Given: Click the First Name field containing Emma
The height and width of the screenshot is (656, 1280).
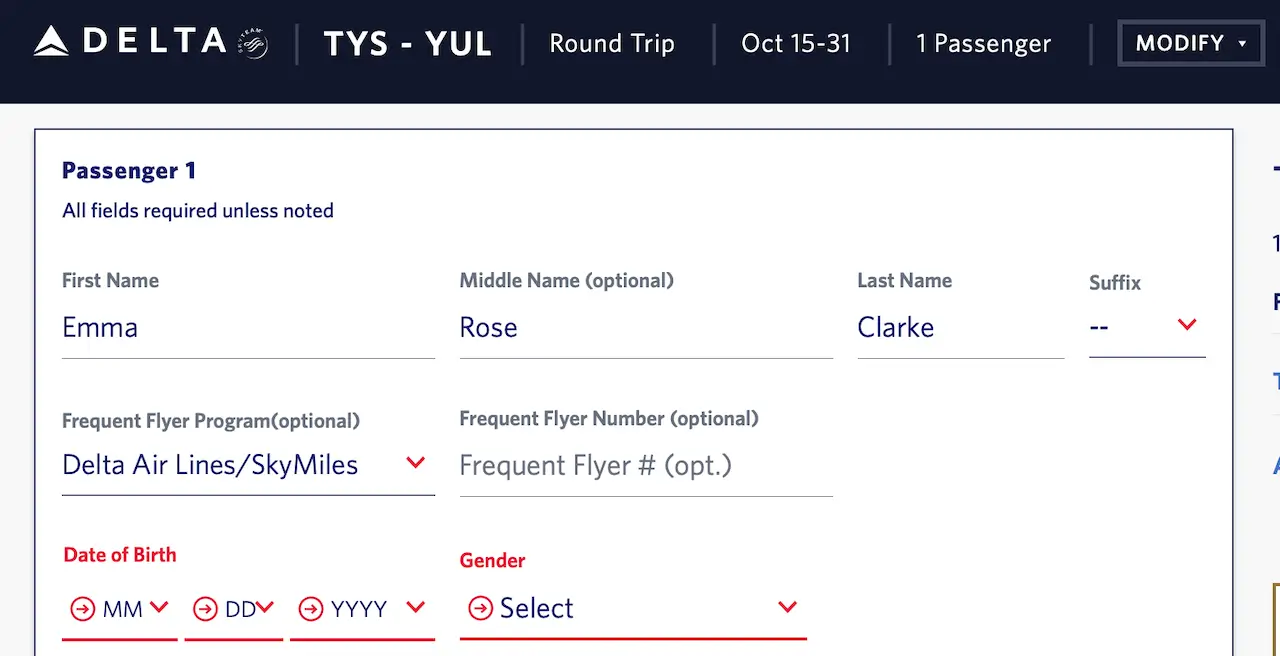Looking at the screenshot, I should pyautogui.click(x=248, y=328).
